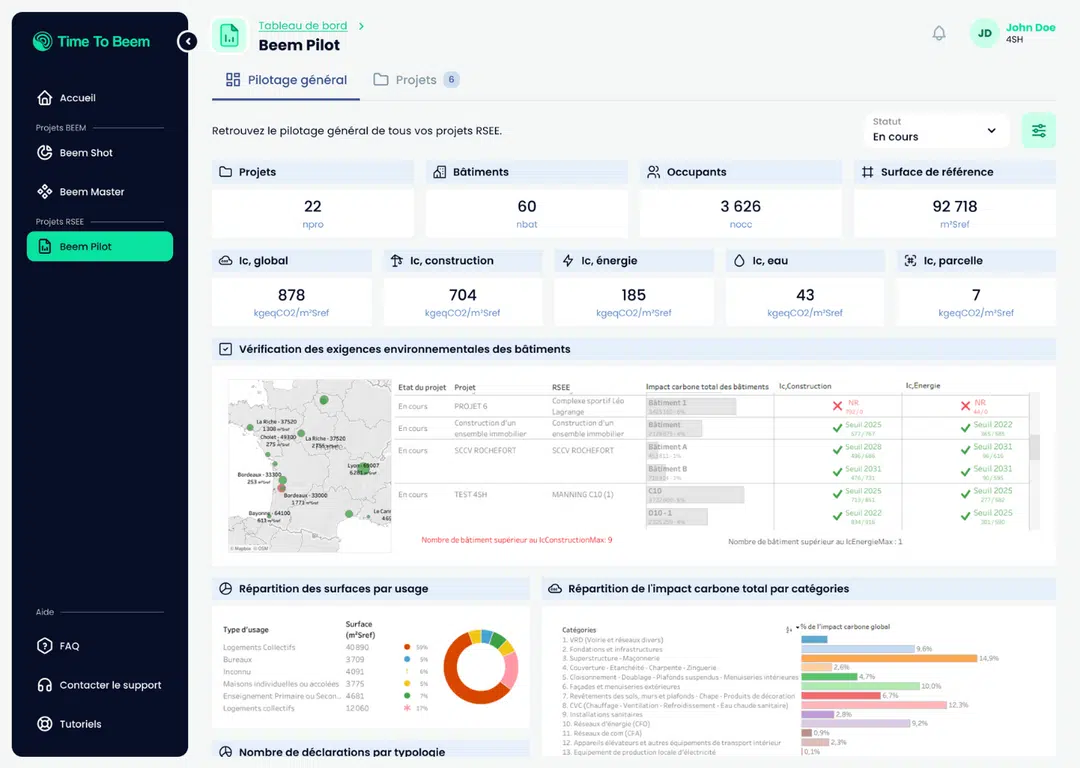Open the notifications bell
This screenshot has width=1080, height=768.
(x=939, y=33)
